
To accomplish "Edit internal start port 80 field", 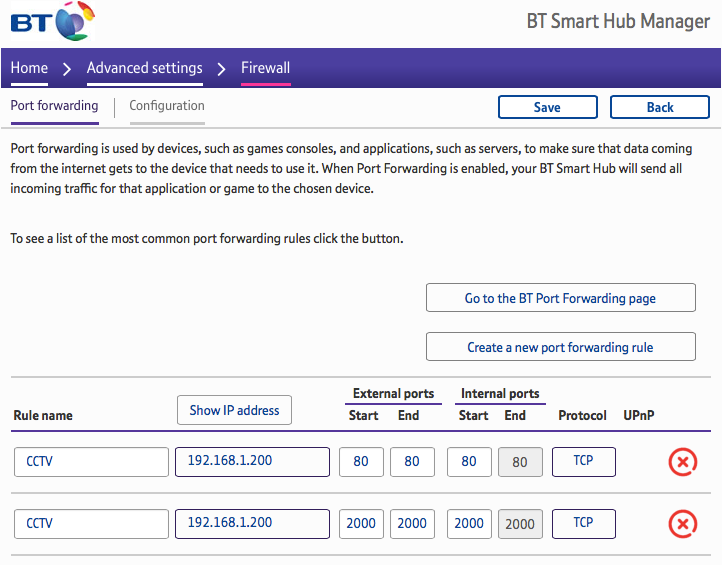I will (x=469, y=462).
